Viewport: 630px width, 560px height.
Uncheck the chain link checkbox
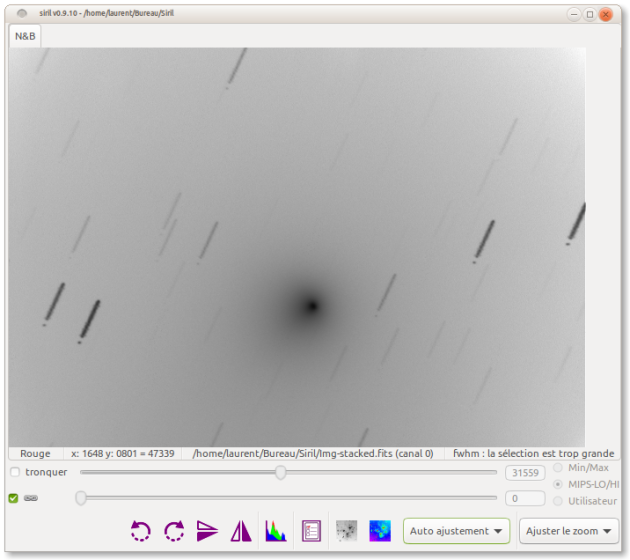click(x=13, y=498)
